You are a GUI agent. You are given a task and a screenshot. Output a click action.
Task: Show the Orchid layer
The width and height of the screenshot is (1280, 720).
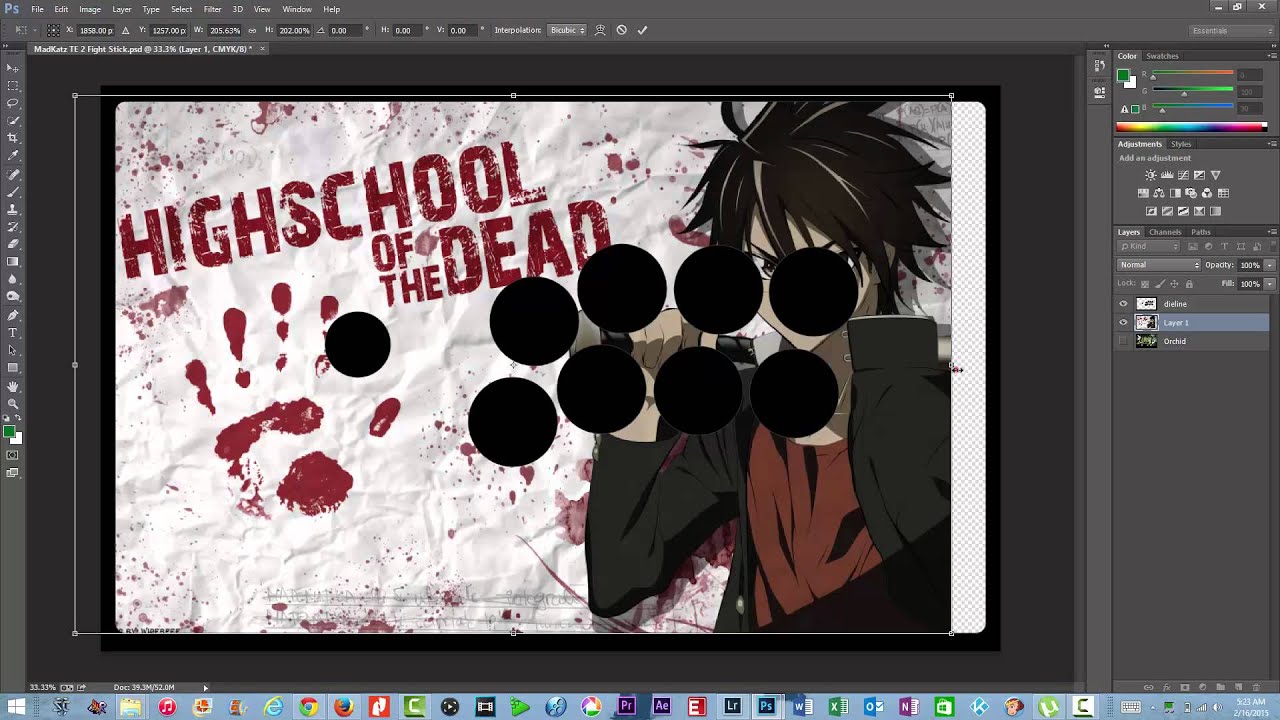1123,341
